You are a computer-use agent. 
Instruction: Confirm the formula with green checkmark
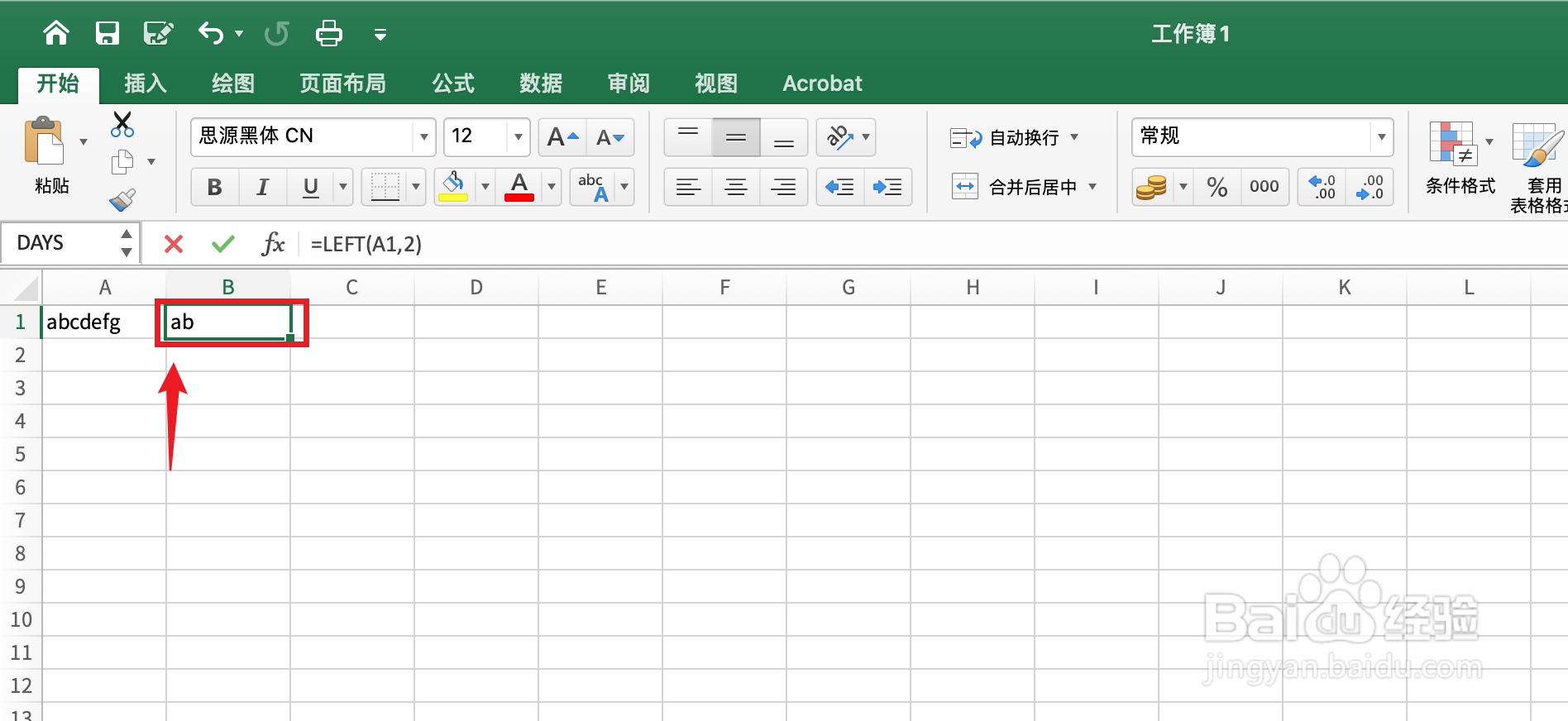coord(223,244)
